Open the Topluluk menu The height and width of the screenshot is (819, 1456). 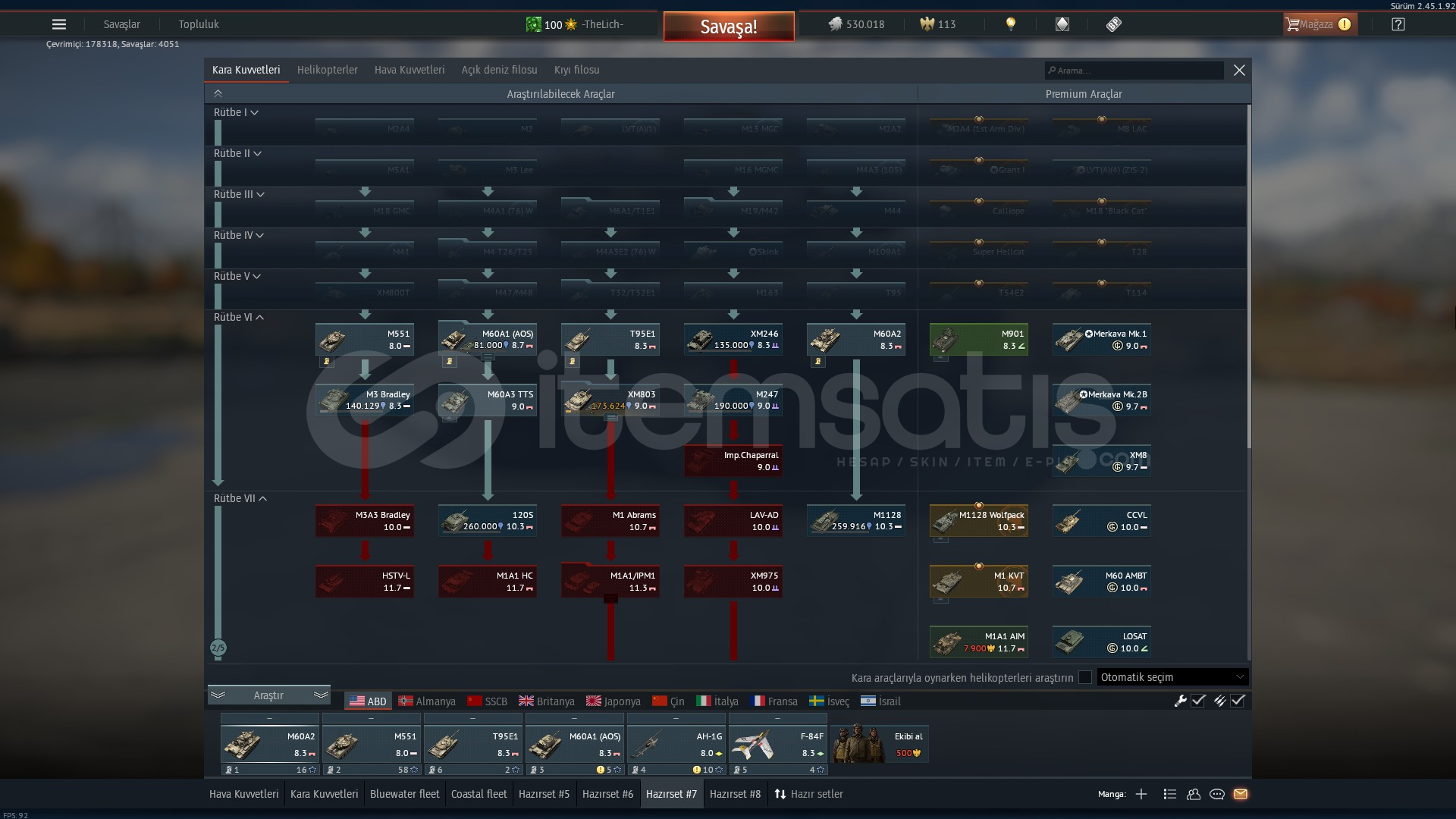click(199, 24)
